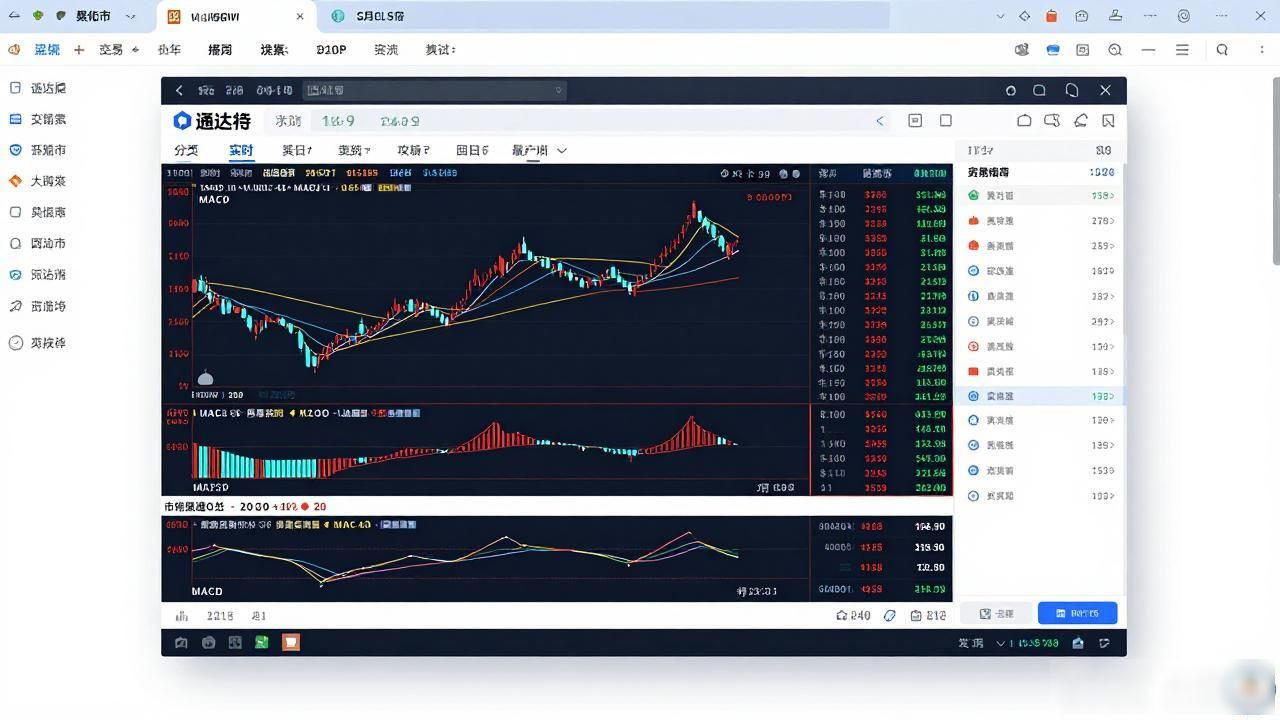Click the 通达特 title text

point(223,121)
